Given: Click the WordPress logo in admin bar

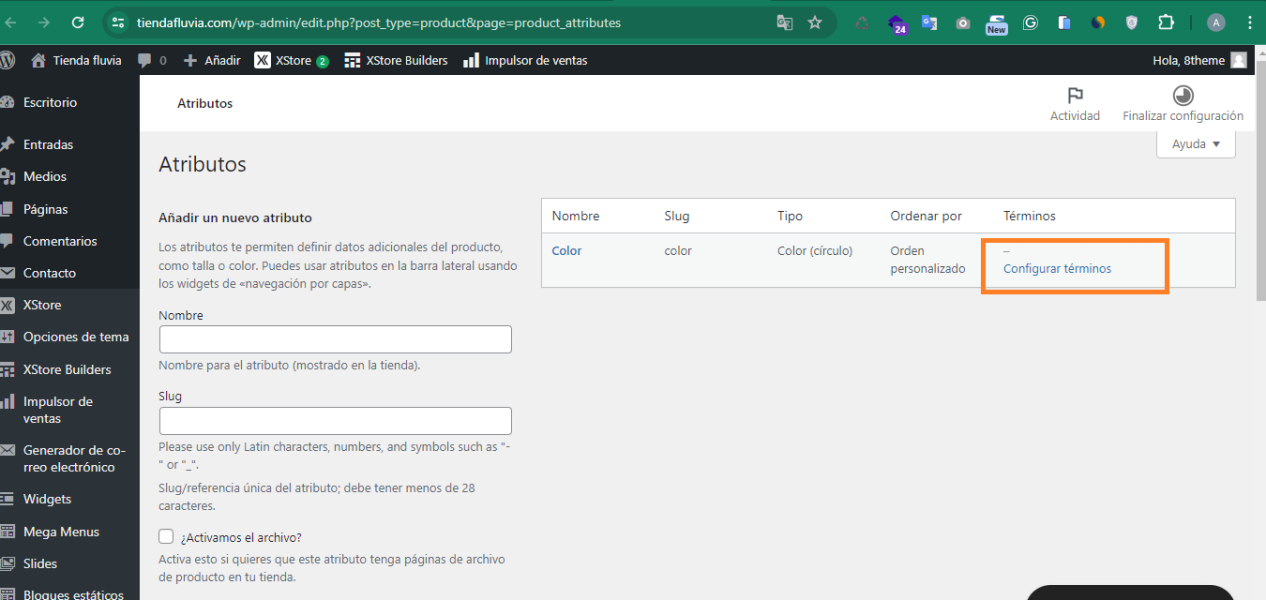Looking at the screenshot, I should tap(7, 60).
